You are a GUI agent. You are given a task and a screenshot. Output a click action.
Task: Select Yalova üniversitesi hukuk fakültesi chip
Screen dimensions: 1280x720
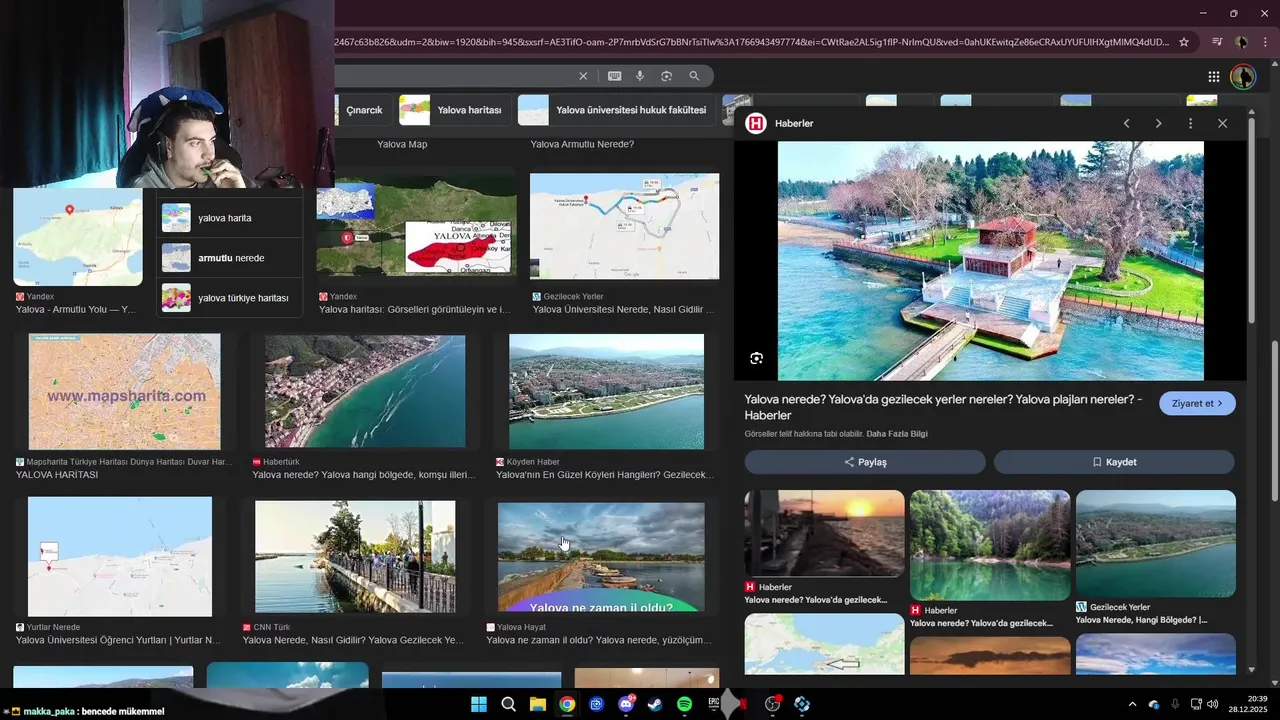[616, 110]
